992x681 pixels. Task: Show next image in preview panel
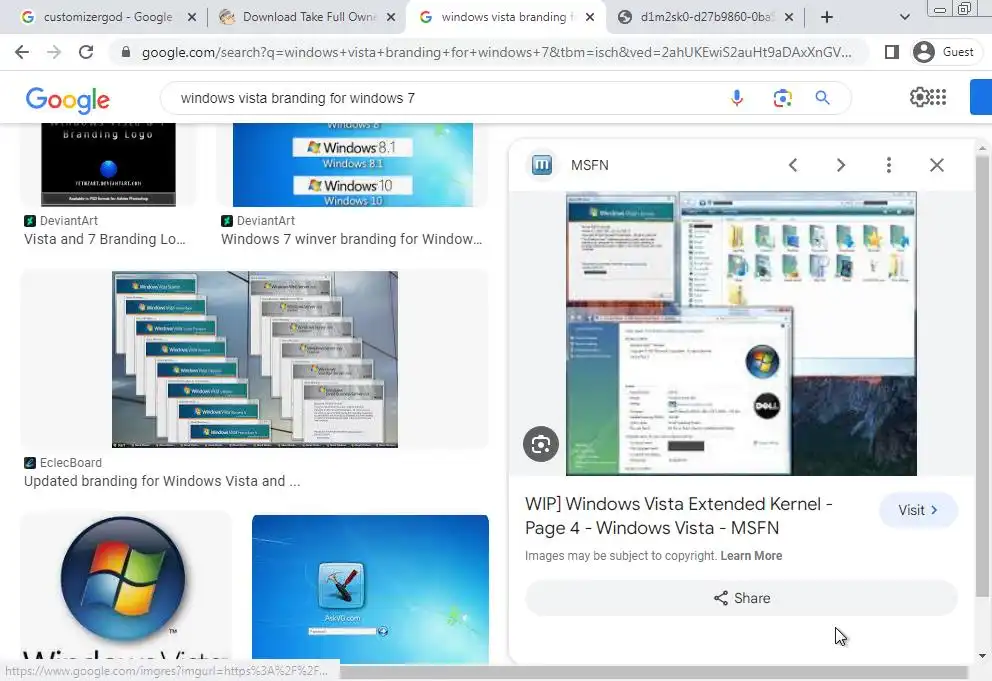tap(841, 165)
